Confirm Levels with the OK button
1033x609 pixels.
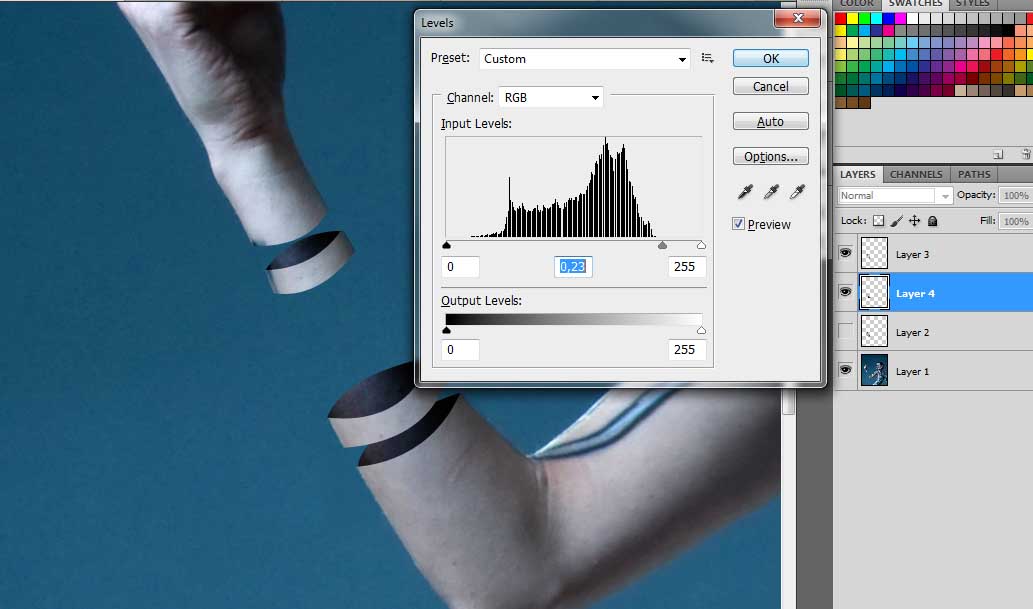(x=771, y=59)
